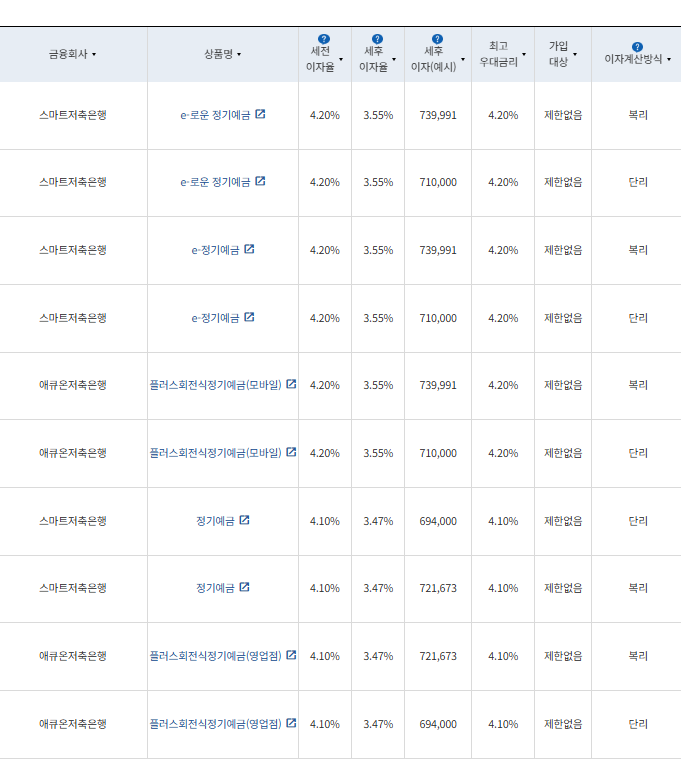Screen dimensions: 681x765
Task: Click 739,991 in the e-로운 정기예금 row
Action: click(x=438, y=115)
